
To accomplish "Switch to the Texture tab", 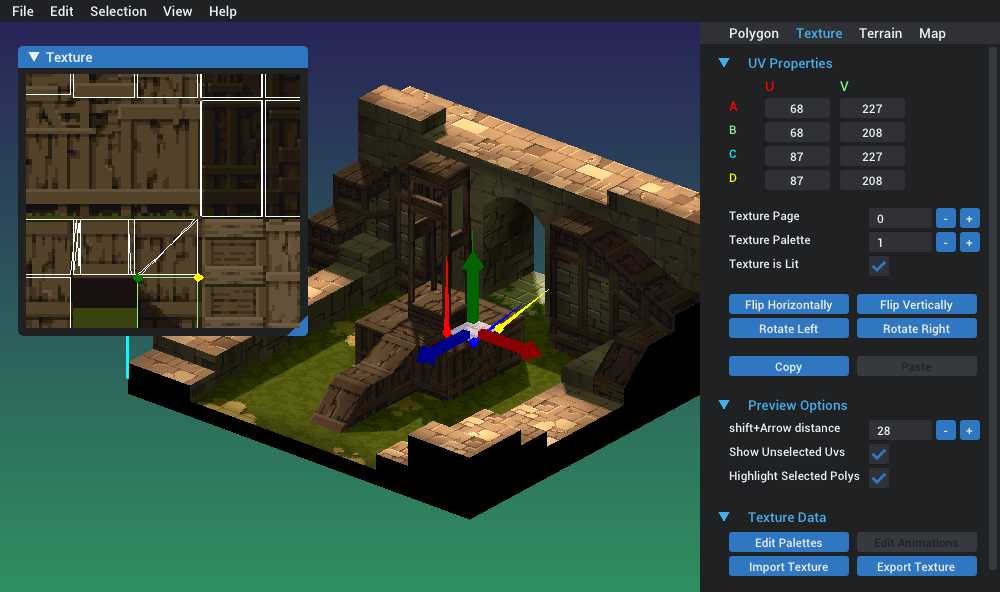I will pyautogui.click(x=818, y=33).
